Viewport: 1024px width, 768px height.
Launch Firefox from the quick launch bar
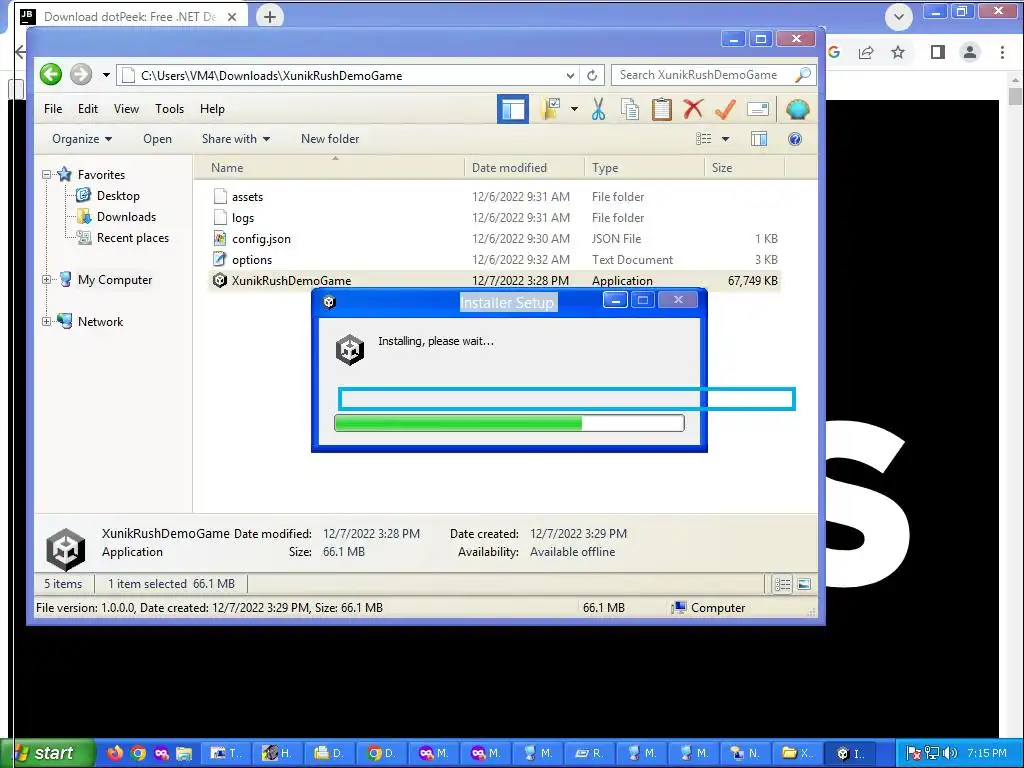[x=116, y=753]
